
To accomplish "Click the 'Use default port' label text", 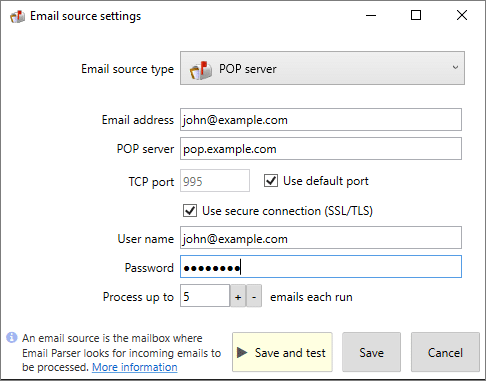I will 326,181.
